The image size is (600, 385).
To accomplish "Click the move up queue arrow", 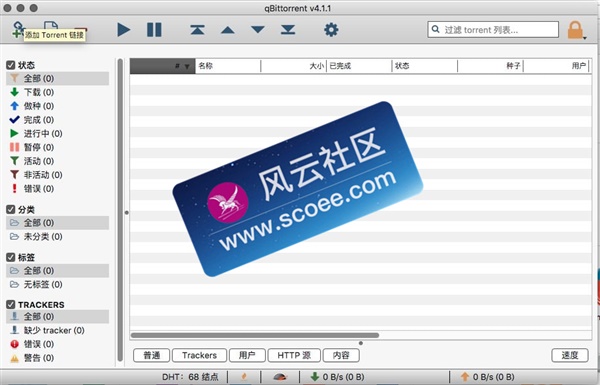I will tap(228, 30).
